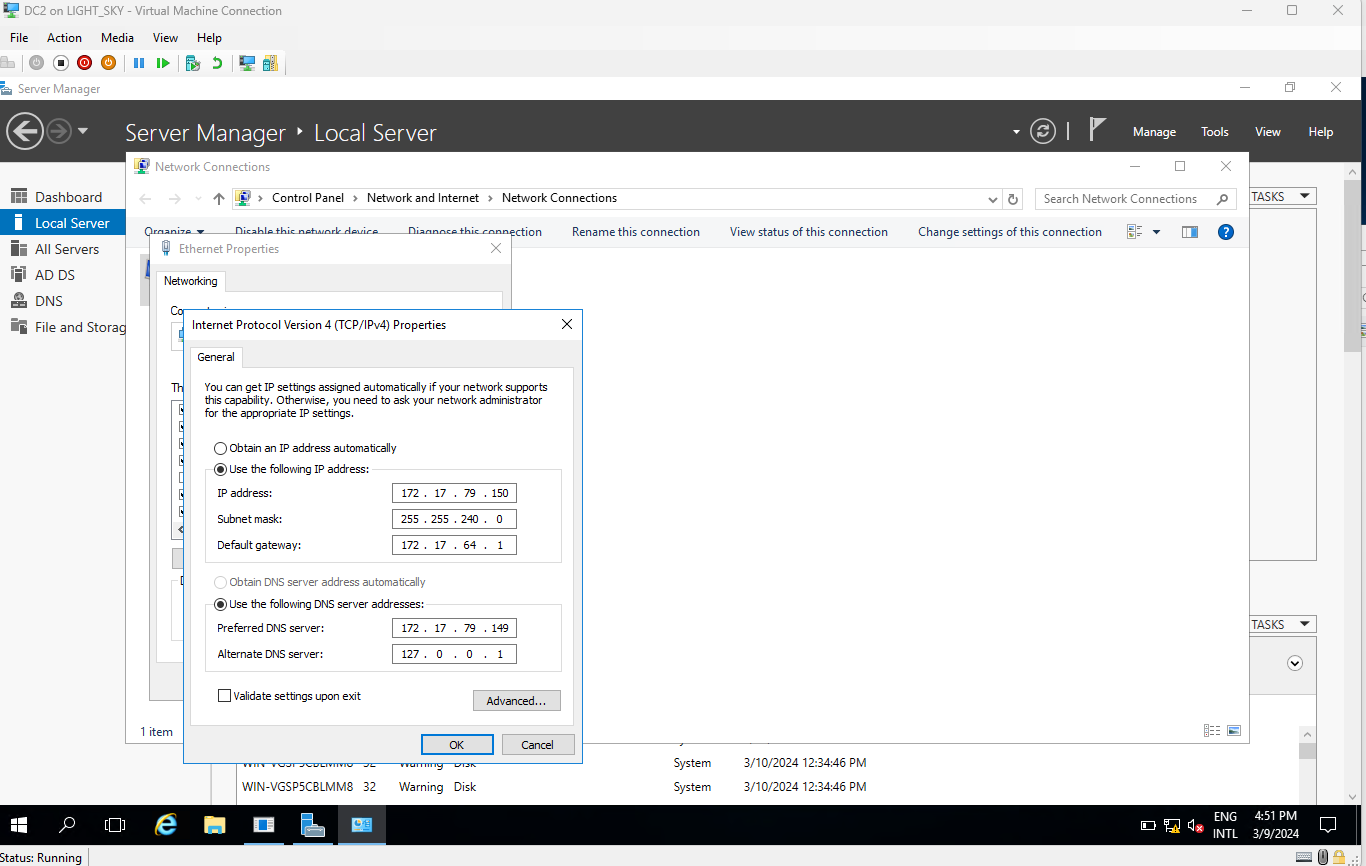
Task: Click the Enhanced Session monitor icon
Action: coord(247,63)
